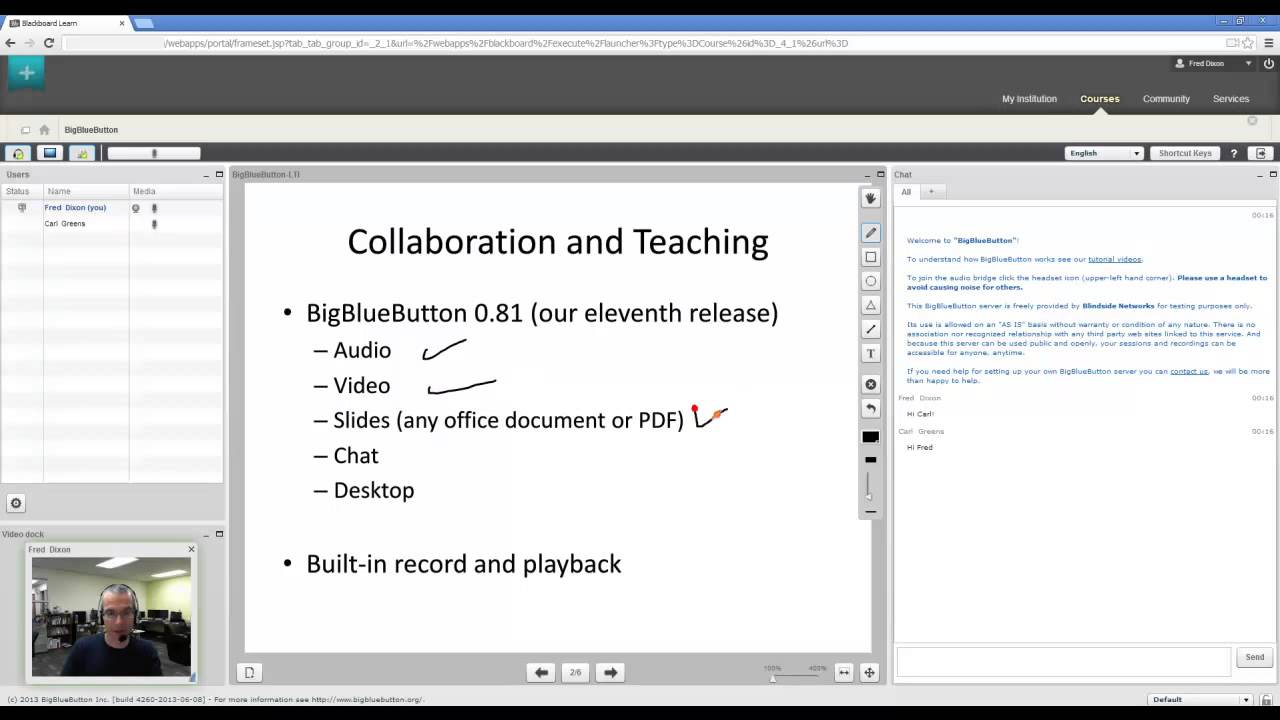Open slide selector showing 2/6
Image resolution: width=1280 pixels, height=720 pixels.
tap(575, 673)
